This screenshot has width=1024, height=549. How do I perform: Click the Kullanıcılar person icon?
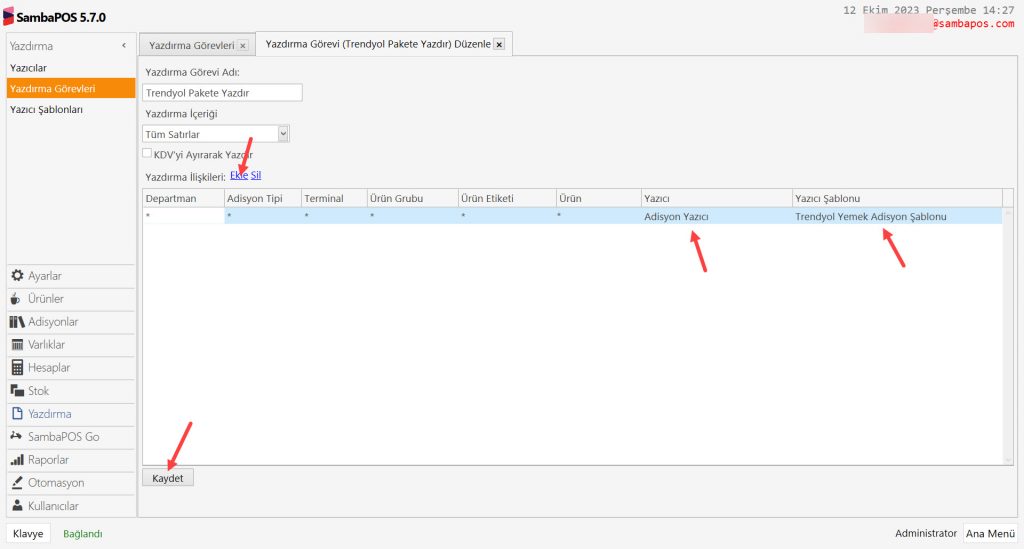pyautogui.click(x=18, y=505)
